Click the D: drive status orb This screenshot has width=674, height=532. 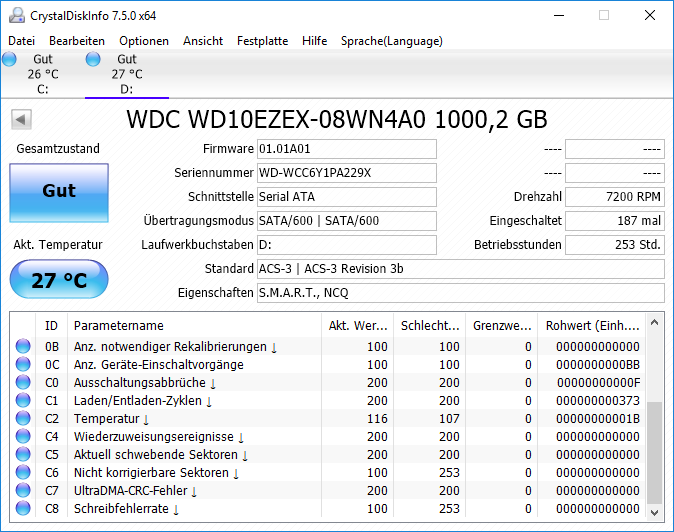[93, 59]
